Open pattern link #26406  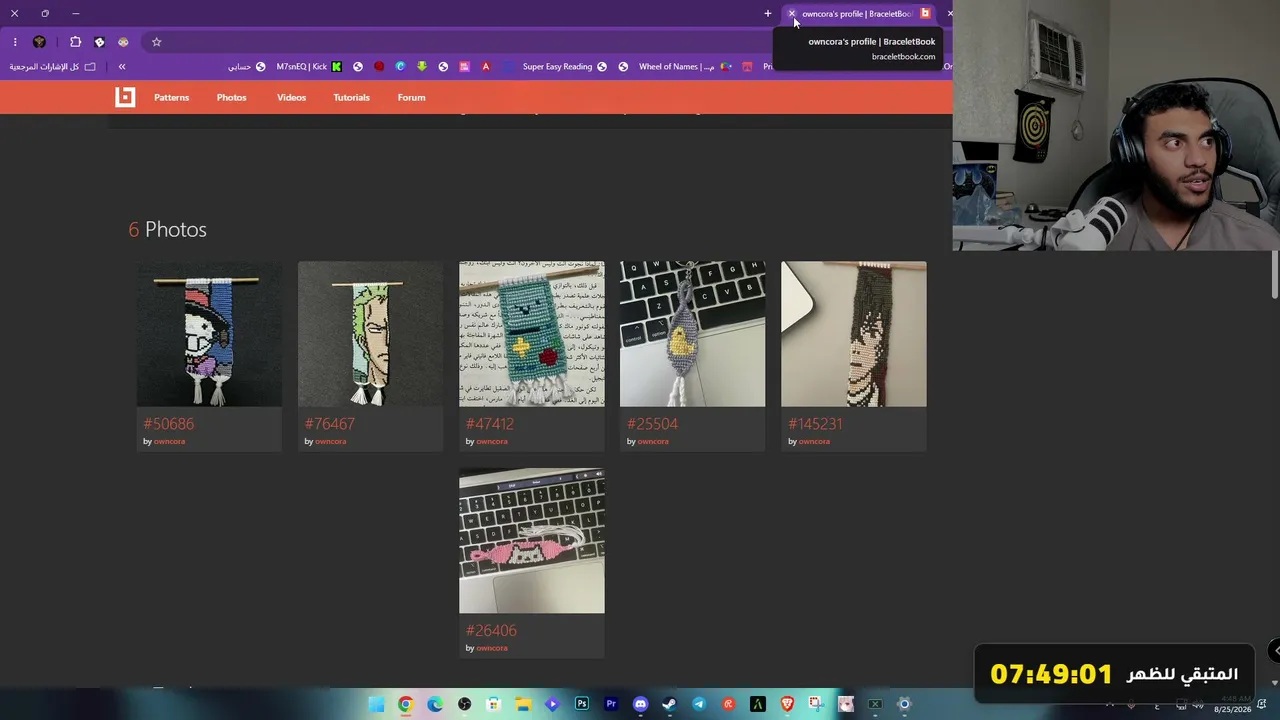(x=491, y=631)
